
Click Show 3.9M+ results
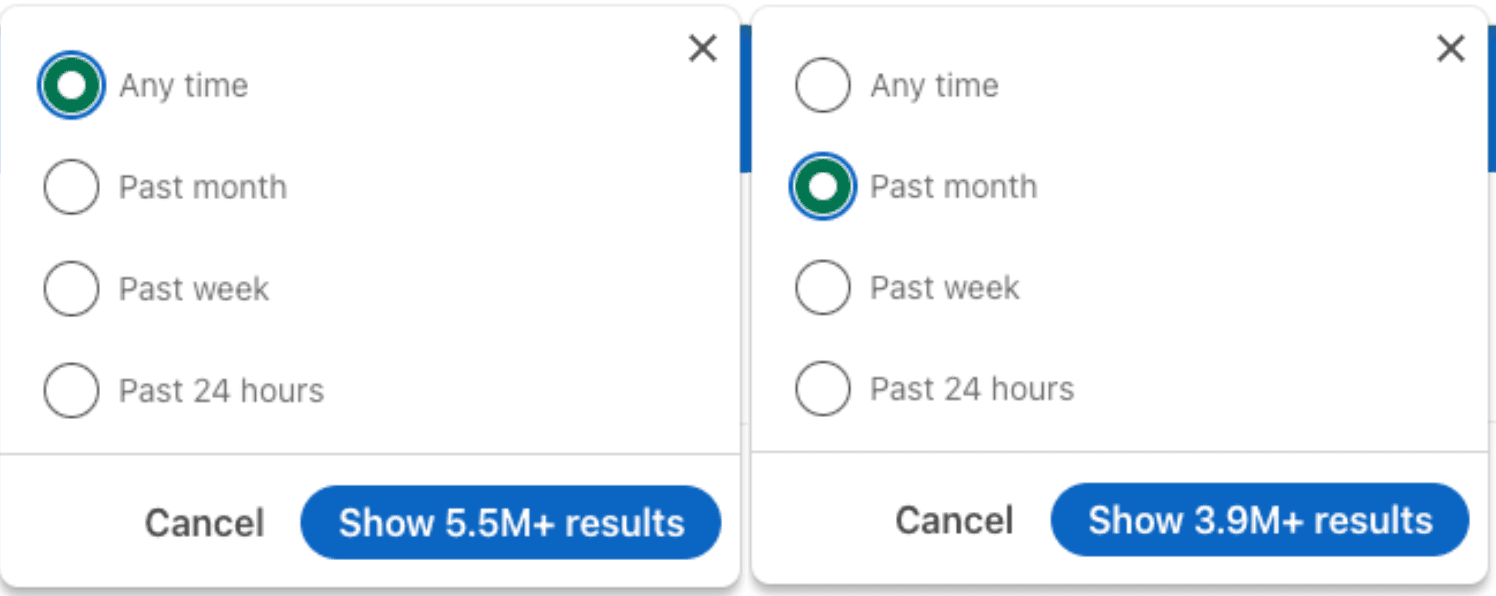[x=1260, y=520]
